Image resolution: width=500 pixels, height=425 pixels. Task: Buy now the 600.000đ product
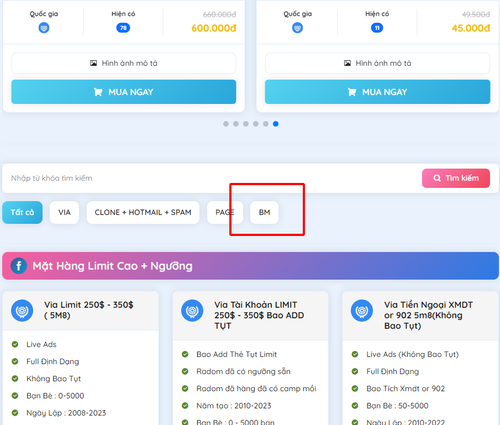point(124,92)
